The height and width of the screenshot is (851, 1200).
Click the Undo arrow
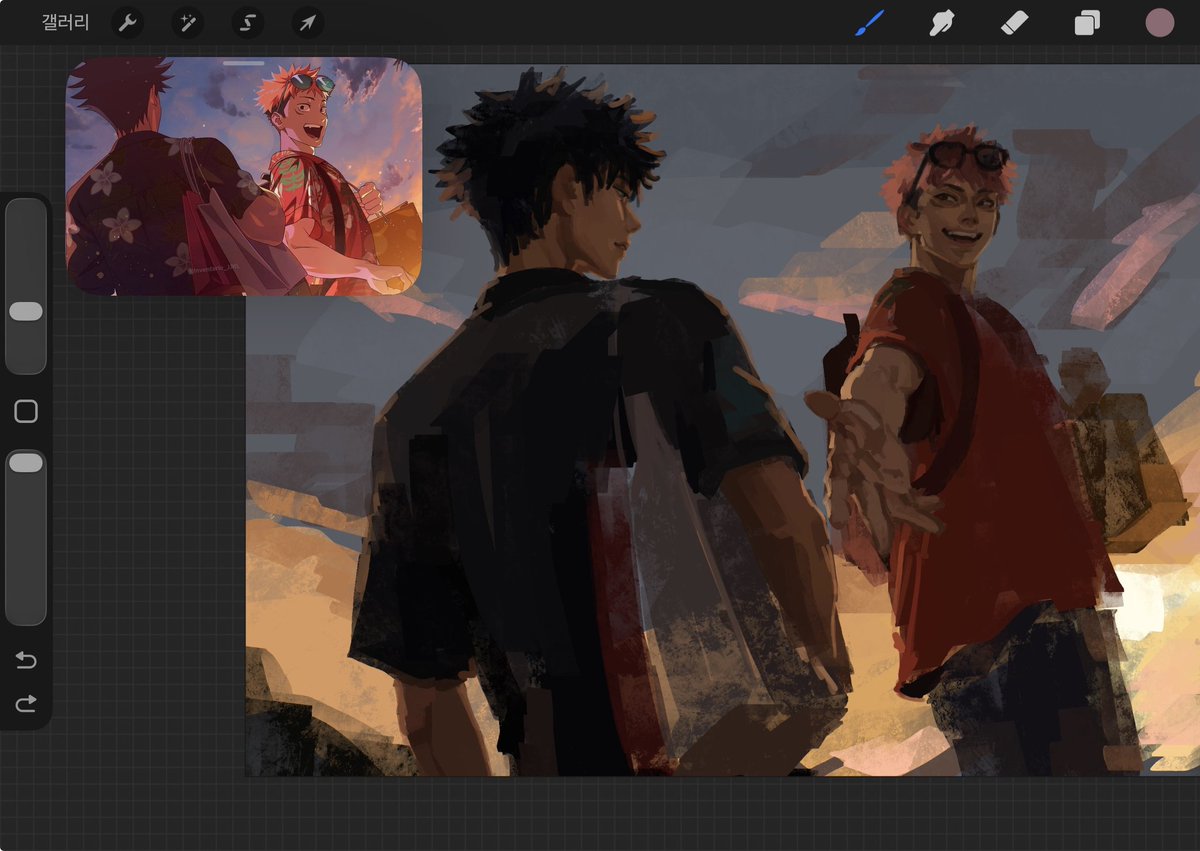tap(26, 660)
